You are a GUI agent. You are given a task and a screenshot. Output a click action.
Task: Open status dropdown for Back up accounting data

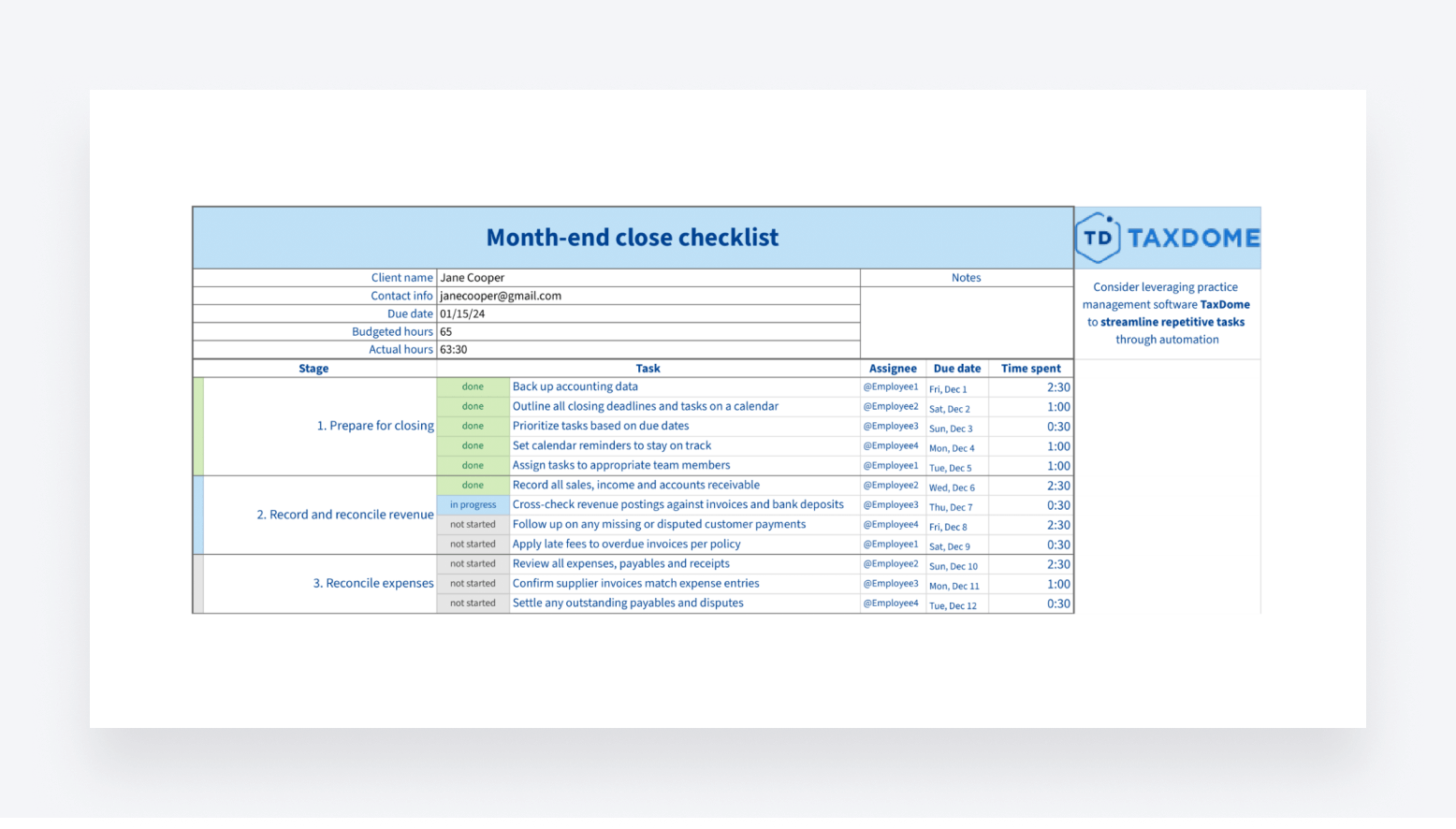coord(473,387)
